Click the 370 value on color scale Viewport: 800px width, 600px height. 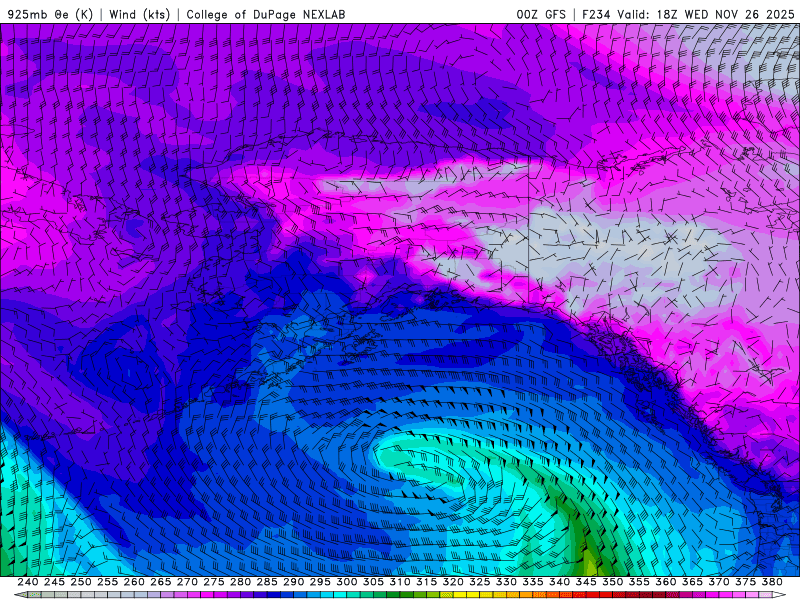tap(718, 582)
